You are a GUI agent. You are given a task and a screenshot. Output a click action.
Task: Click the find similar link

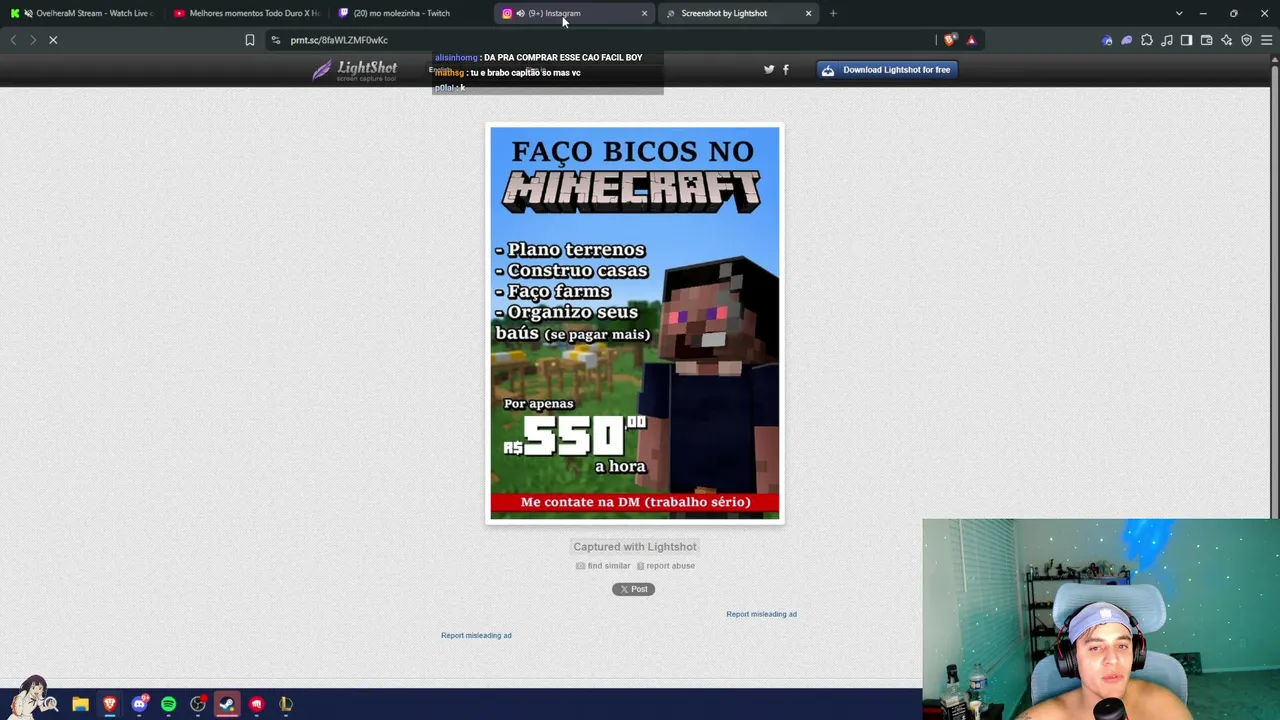click(x=603, y=566)
